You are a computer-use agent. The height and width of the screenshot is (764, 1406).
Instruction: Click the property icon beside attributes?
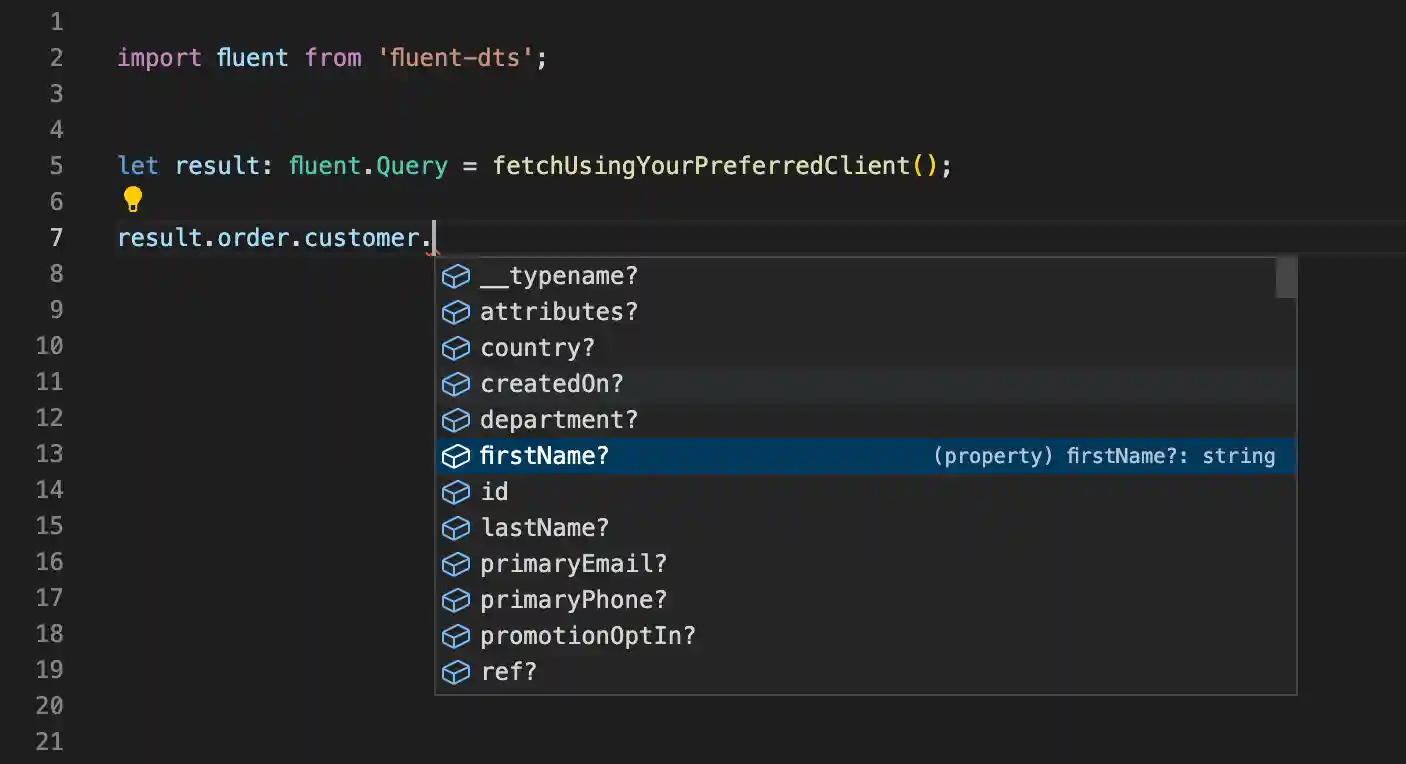click(x=455, y=312)
